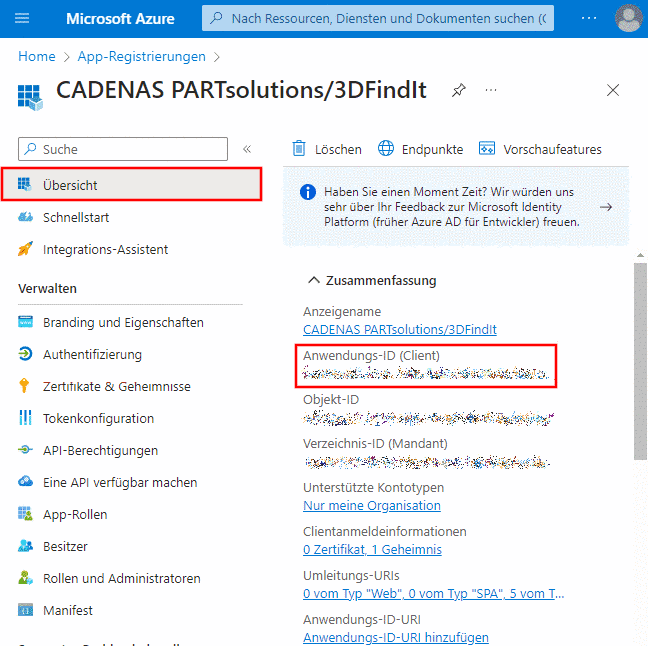The width and height of the screenshot is (648, 646).
Task: Click the Microsoft Azure logo text
Action: pos(120,19)
